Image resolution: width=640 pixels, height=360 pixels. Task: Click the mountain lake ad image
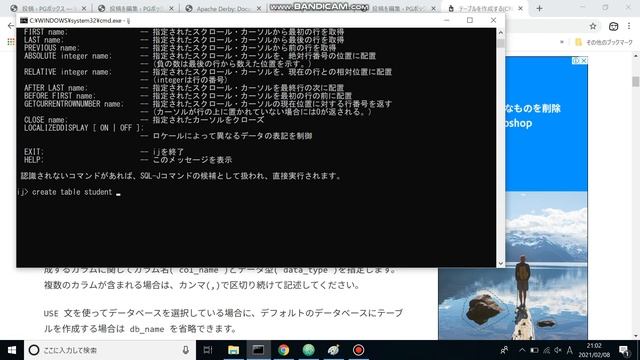point(513,265)
